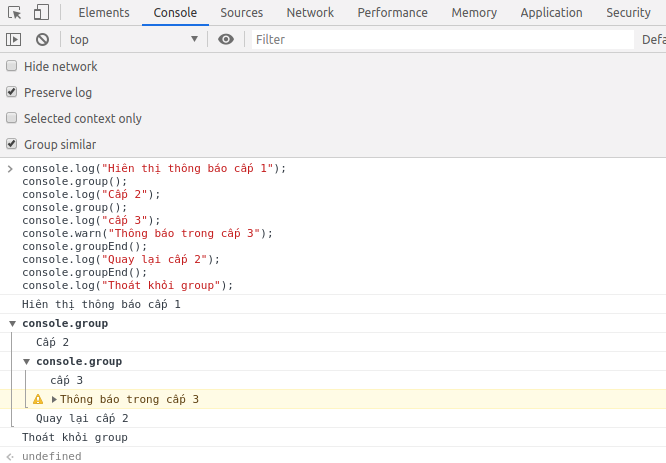Clear the console with the ban icon
The image size is (666, 463).
42,39
